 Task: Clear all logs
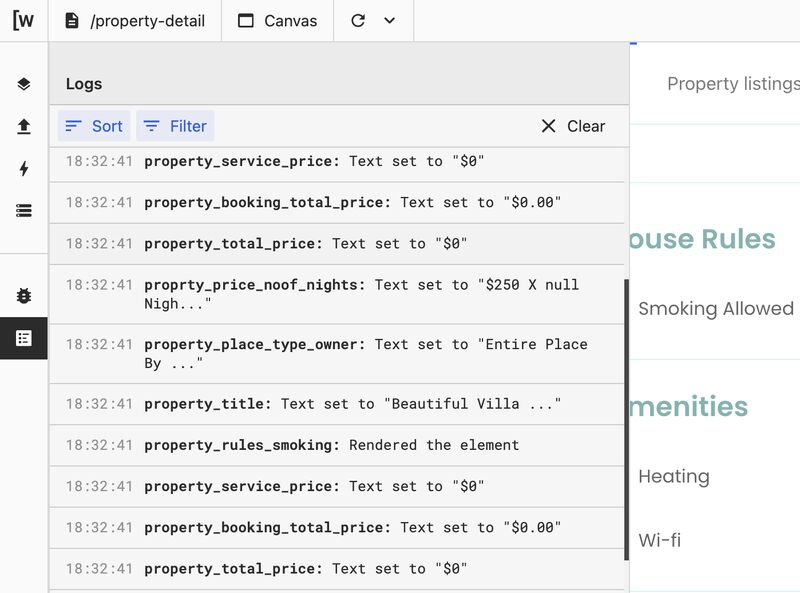pos(572,126)
